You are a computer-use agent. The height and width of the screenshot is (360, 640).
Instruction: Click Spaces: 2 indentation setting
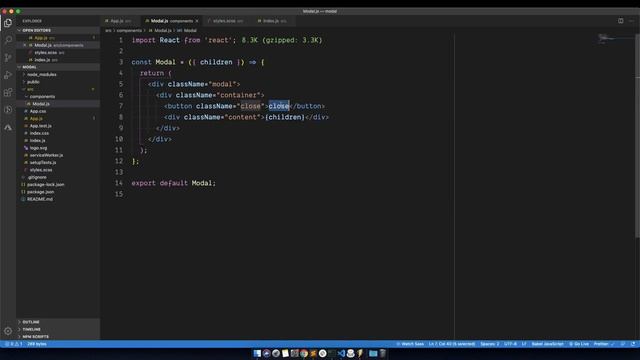489,344
